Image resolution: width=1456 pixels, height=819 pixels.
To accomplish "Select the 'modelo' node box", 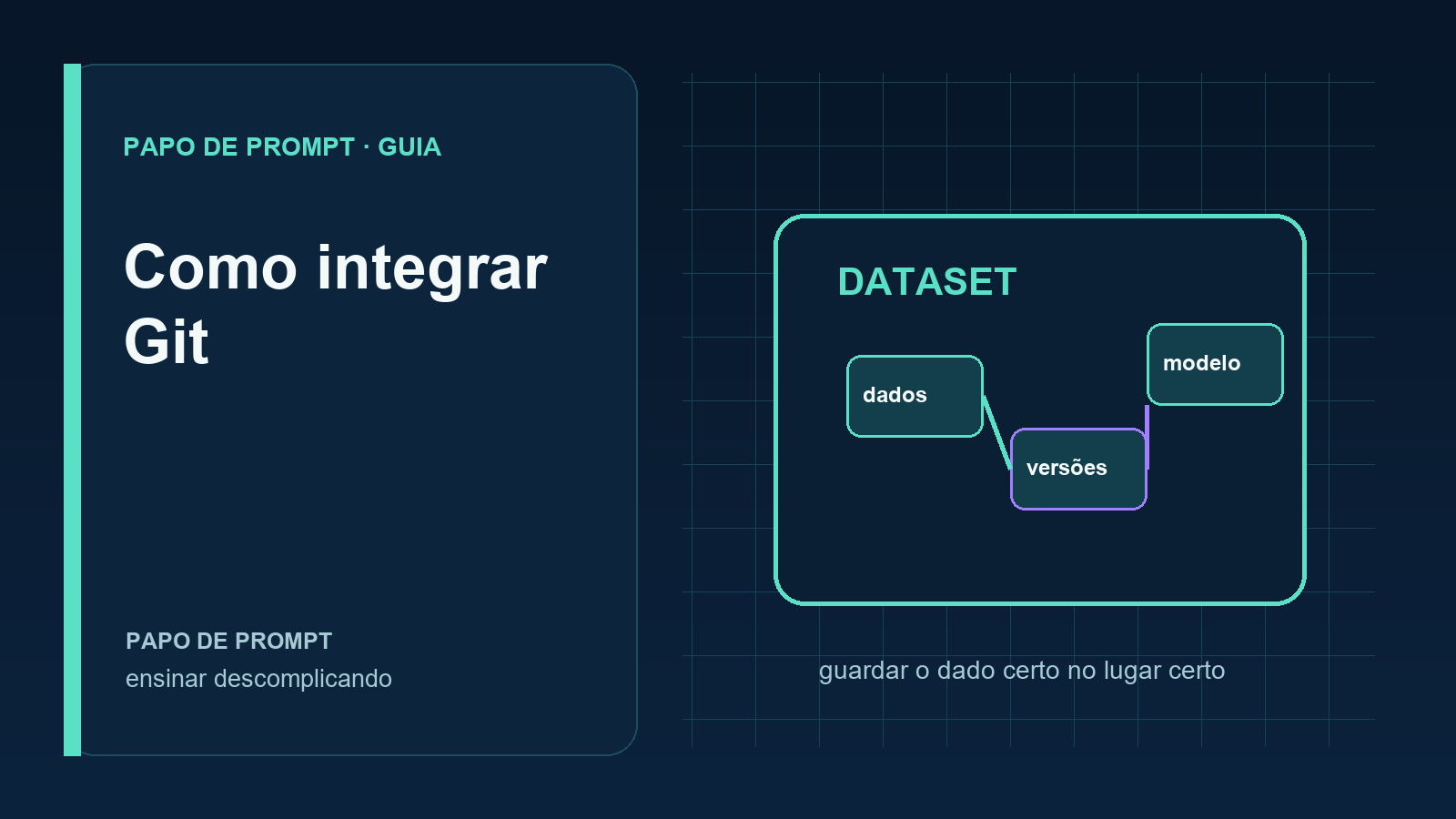I will [x=1215, y=364].
